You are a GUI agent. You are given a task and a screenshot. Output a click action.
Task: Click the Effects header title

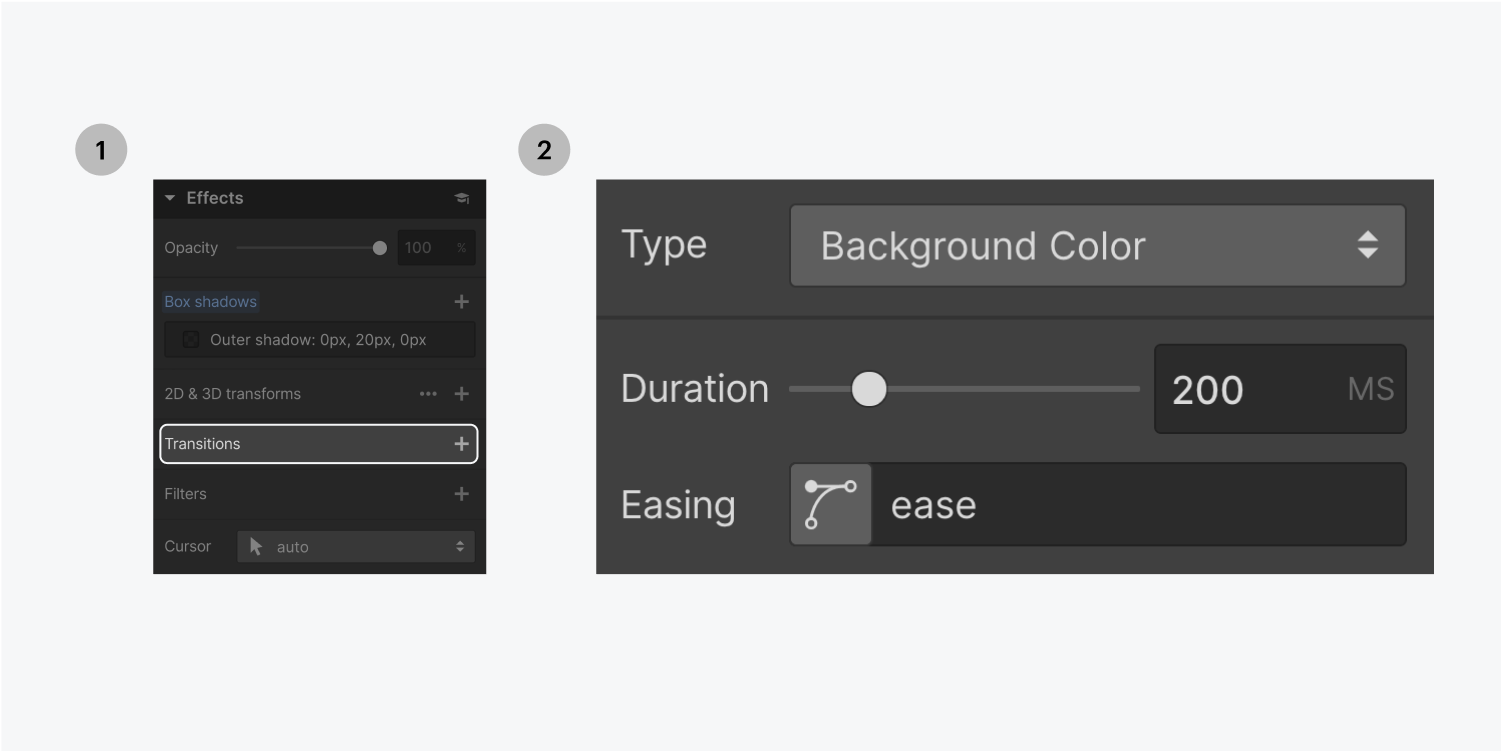coord(216,198)
